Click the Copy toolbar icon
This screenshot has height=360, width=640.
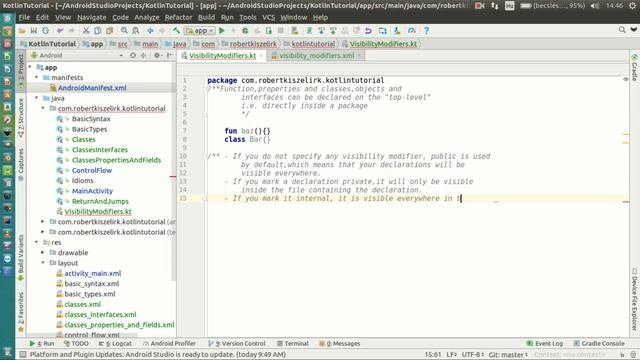coord(98,31)
